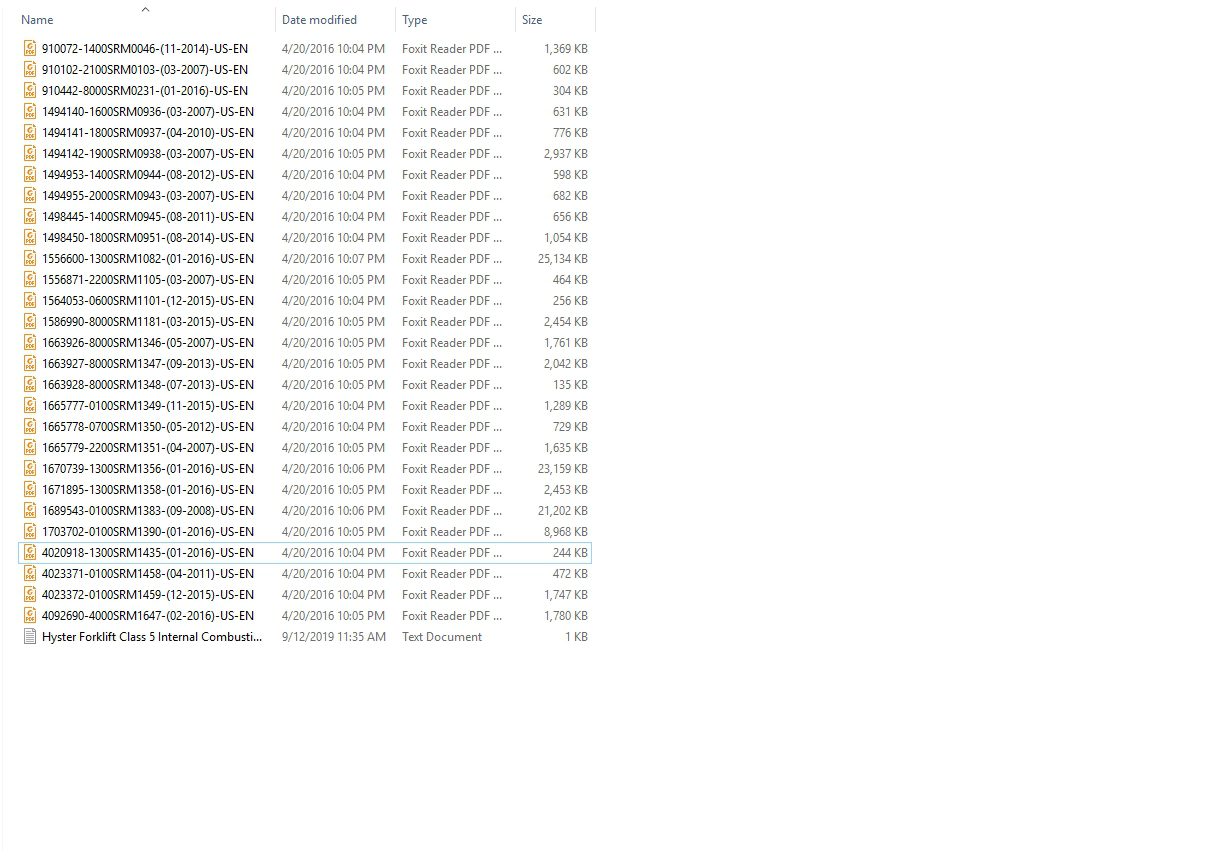This screenshot has width=1222, height=868.
Task: Click PDF icon of 910072-1400SRM0046 file
Action: [30, 48]
